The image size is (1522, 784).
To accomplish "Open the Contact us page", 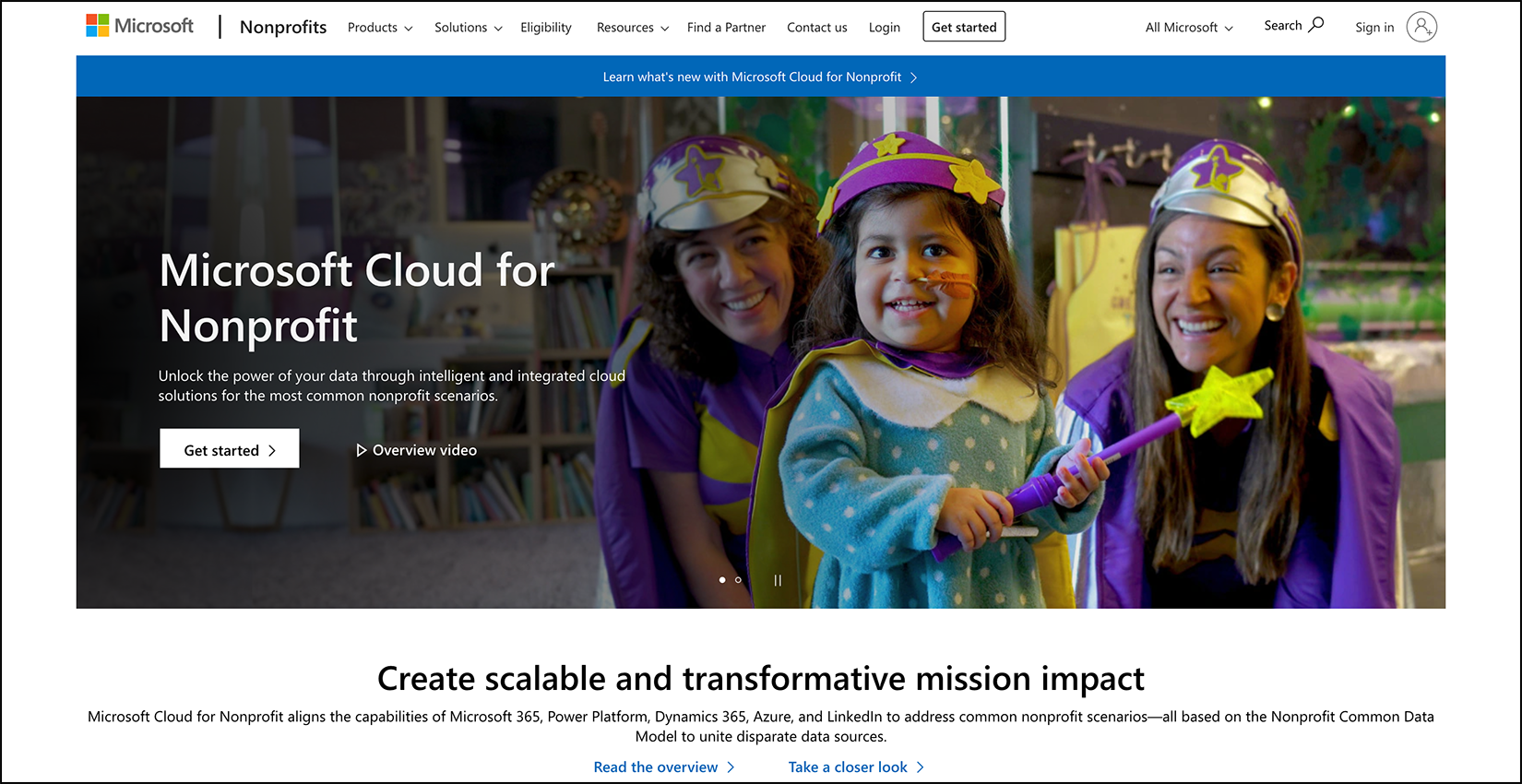I will pyautogui.click(x=817, y=28).
